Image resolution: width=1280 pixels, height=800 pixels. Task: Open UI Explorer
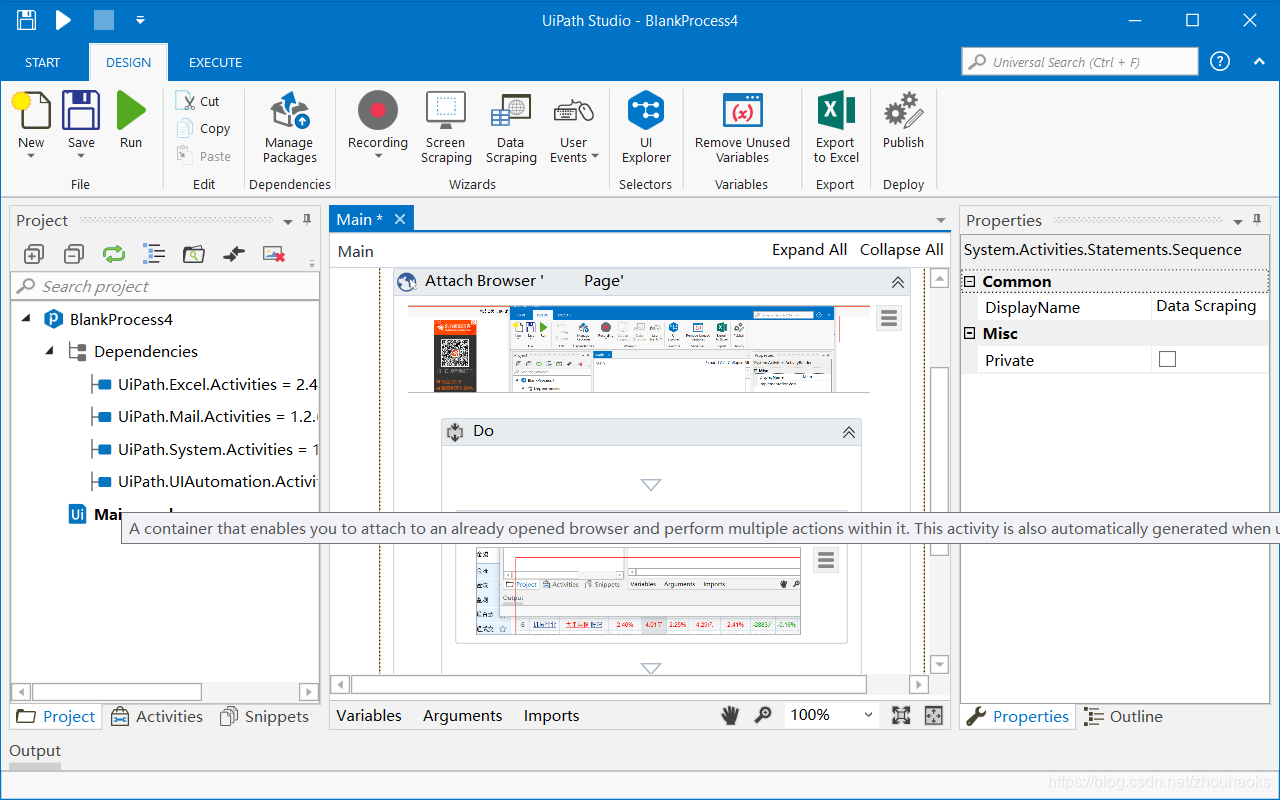coord(646,128)
